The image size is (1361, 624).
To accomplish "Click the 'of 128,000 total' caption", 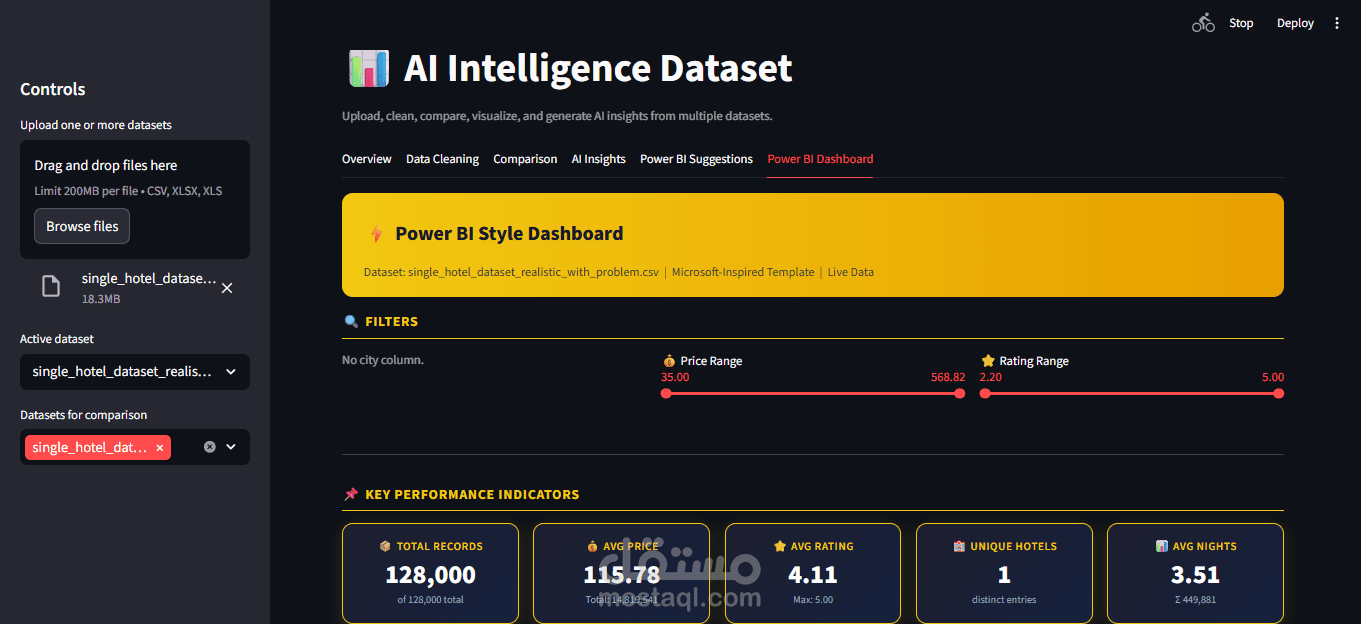I will tap(430, 600).
